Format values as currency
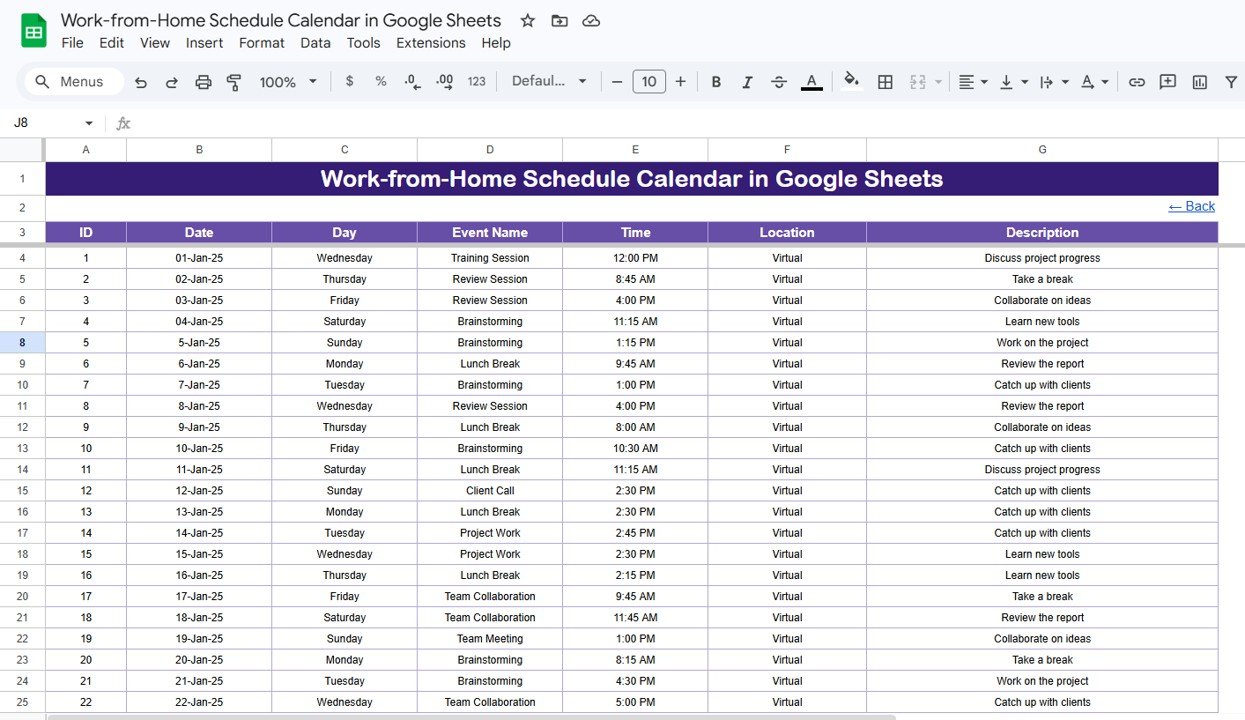 pos(349,81)
